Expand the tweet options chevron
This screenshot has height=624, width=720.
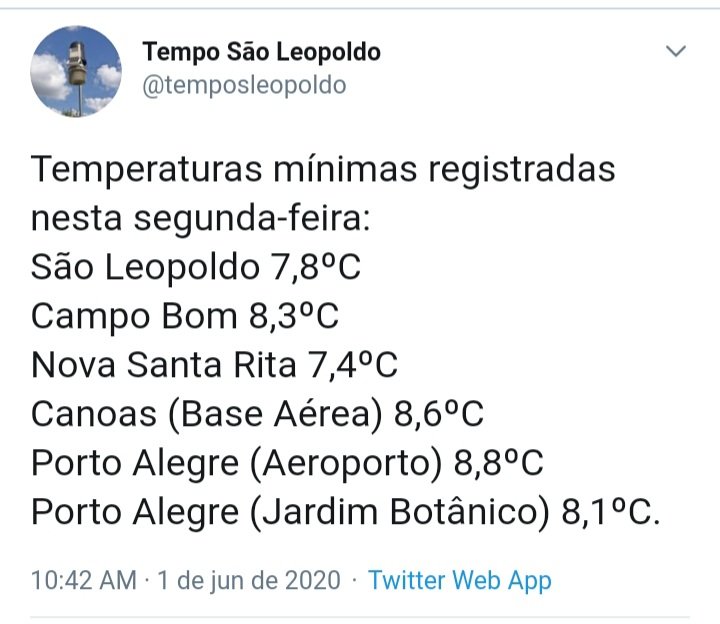click(x=675, y=51)
